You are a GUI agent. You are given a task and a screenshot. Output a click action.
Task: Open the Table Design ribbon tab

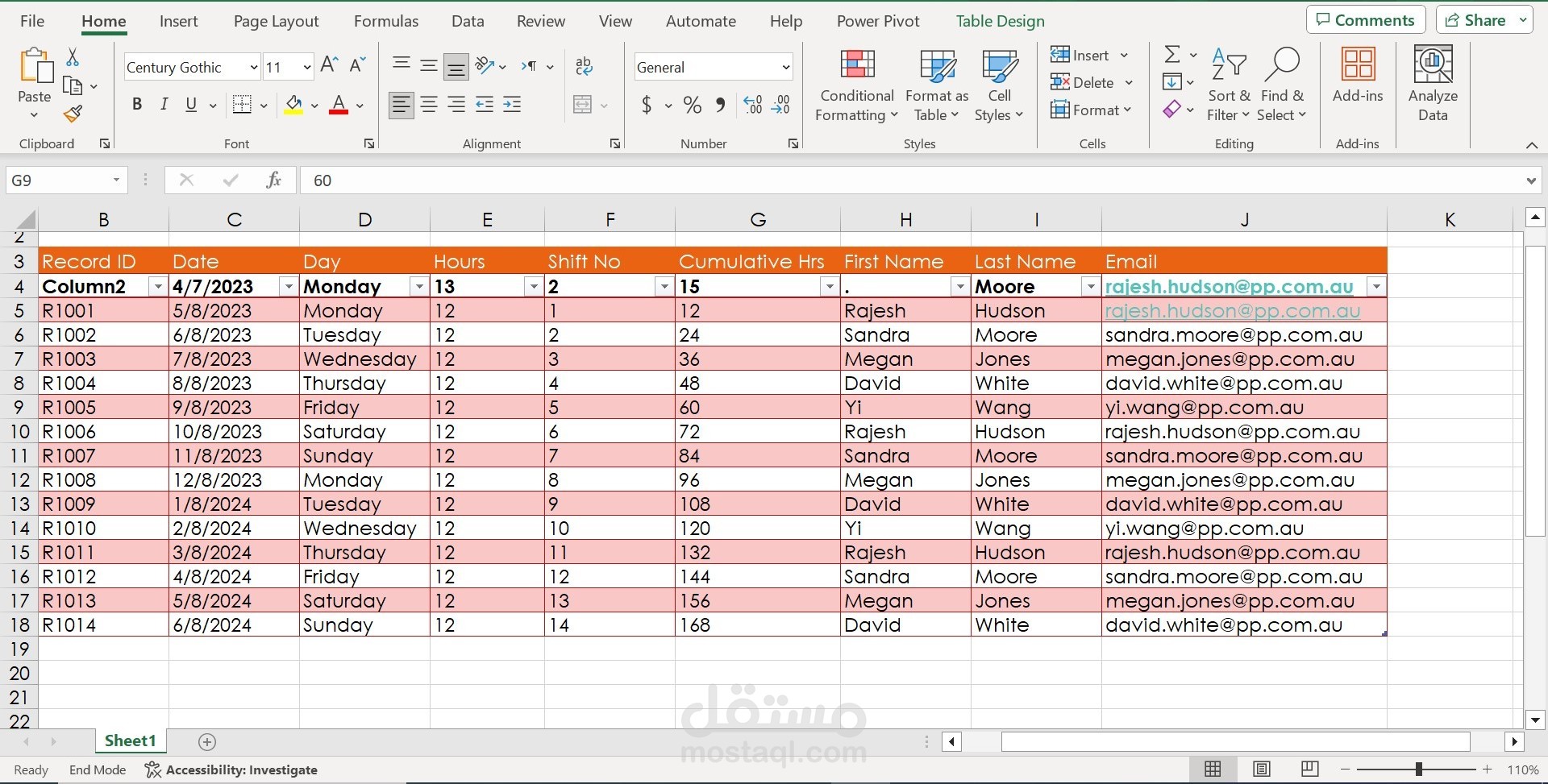click(1000, 22)
